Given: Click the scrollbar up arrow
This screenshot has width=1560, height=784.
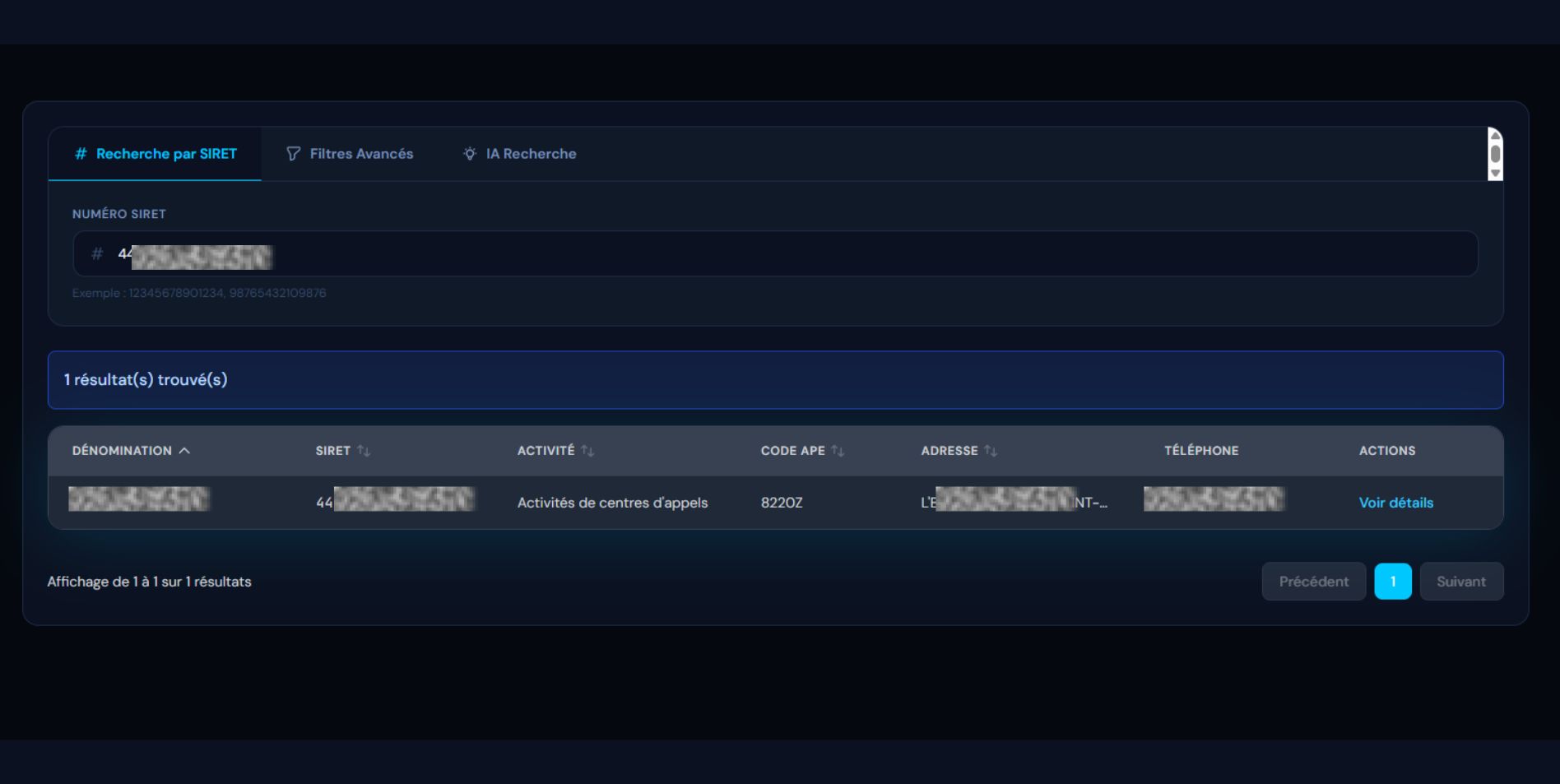Looking at the screenshot, I should click(x=1496, y=135).
